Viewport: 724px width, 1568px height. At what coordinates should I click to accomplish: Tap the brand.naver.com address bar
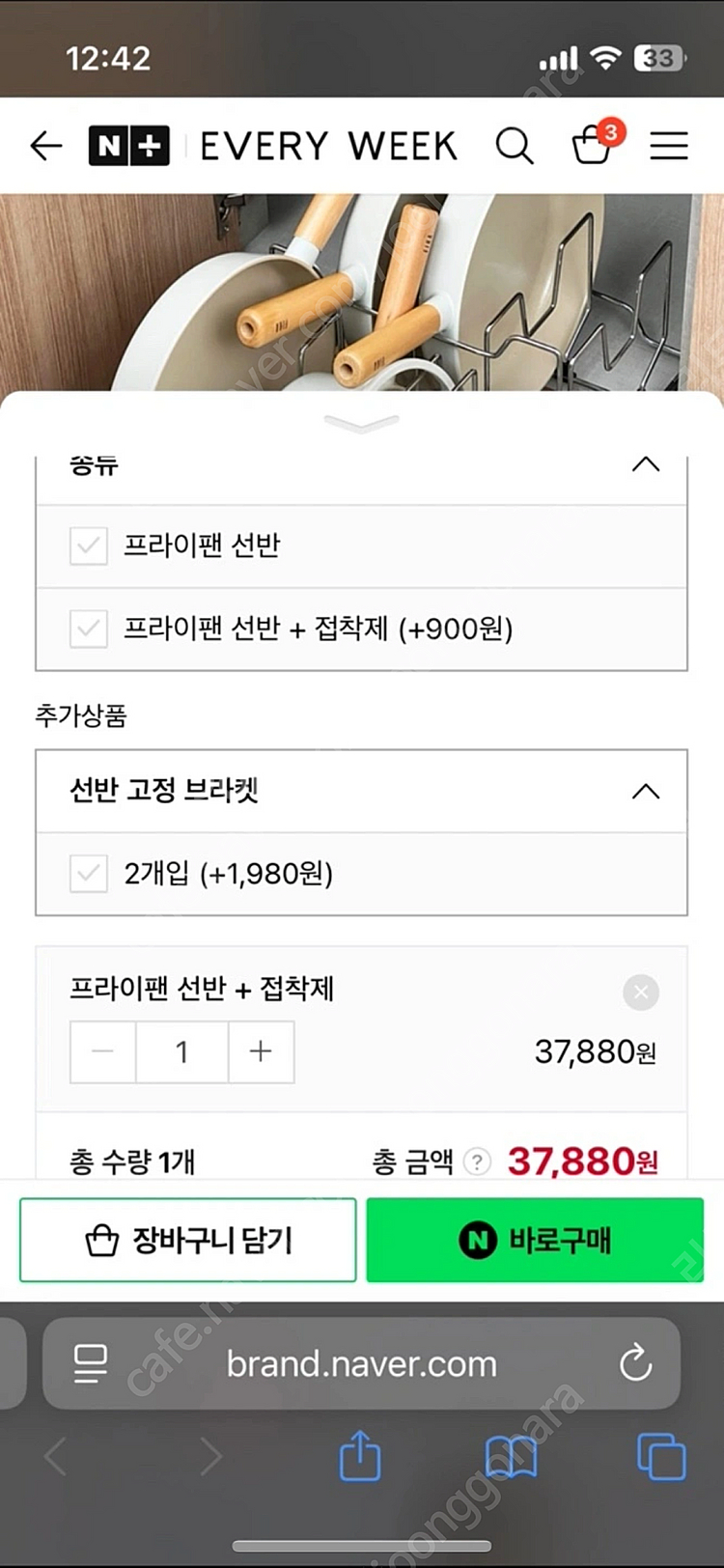pyautogui.click(x=361, y=1363)
